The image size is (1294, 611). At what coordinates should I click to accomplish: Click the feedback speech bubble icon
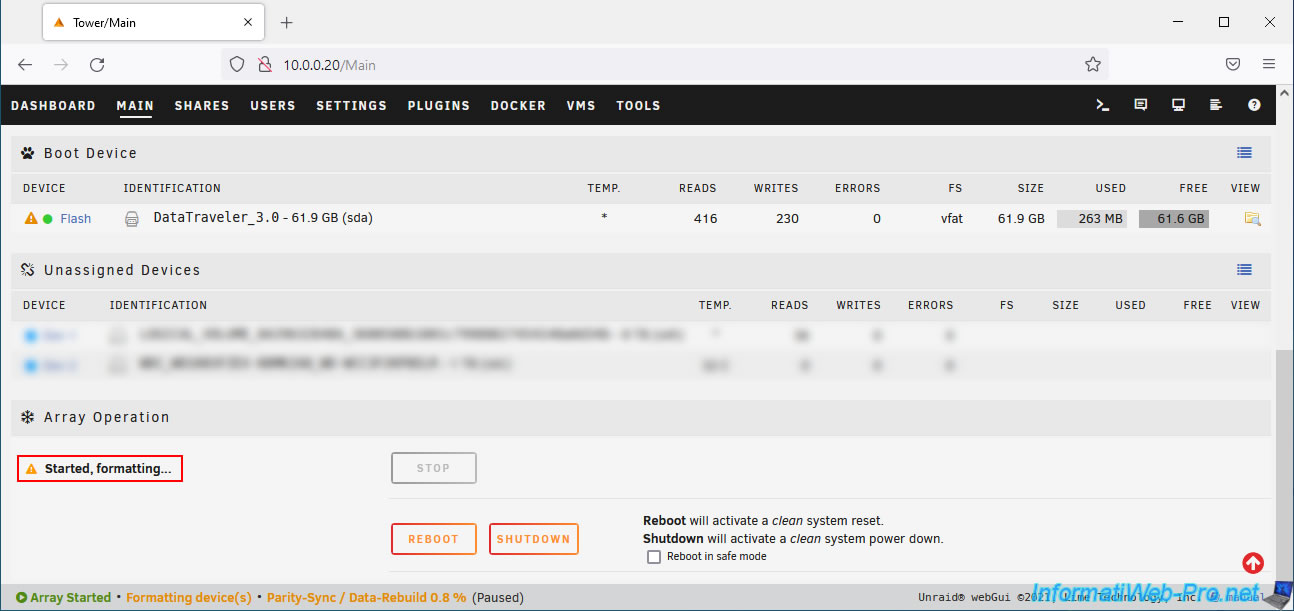(1141, 105)
